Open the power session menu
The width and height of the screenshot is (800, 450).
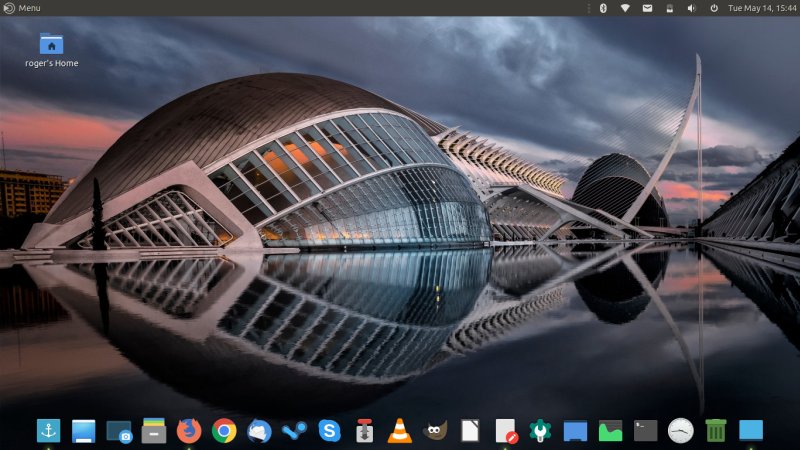click(x=714, y=8)
